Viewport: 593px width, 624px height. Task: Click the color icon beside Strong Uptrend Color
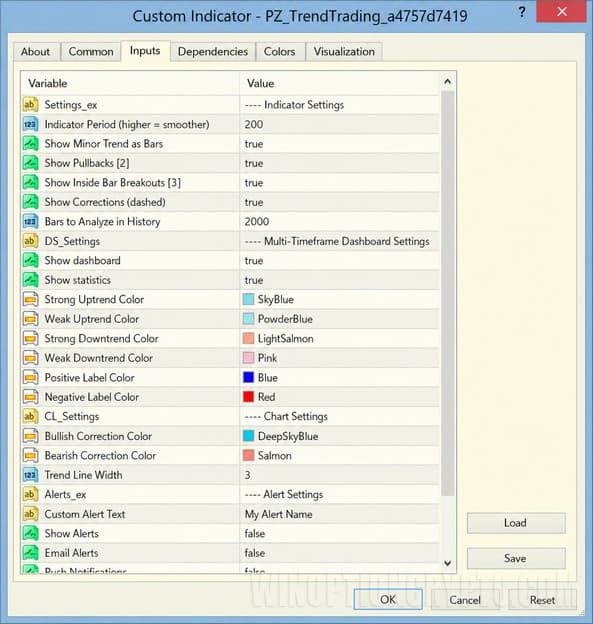tap(30, 300)
